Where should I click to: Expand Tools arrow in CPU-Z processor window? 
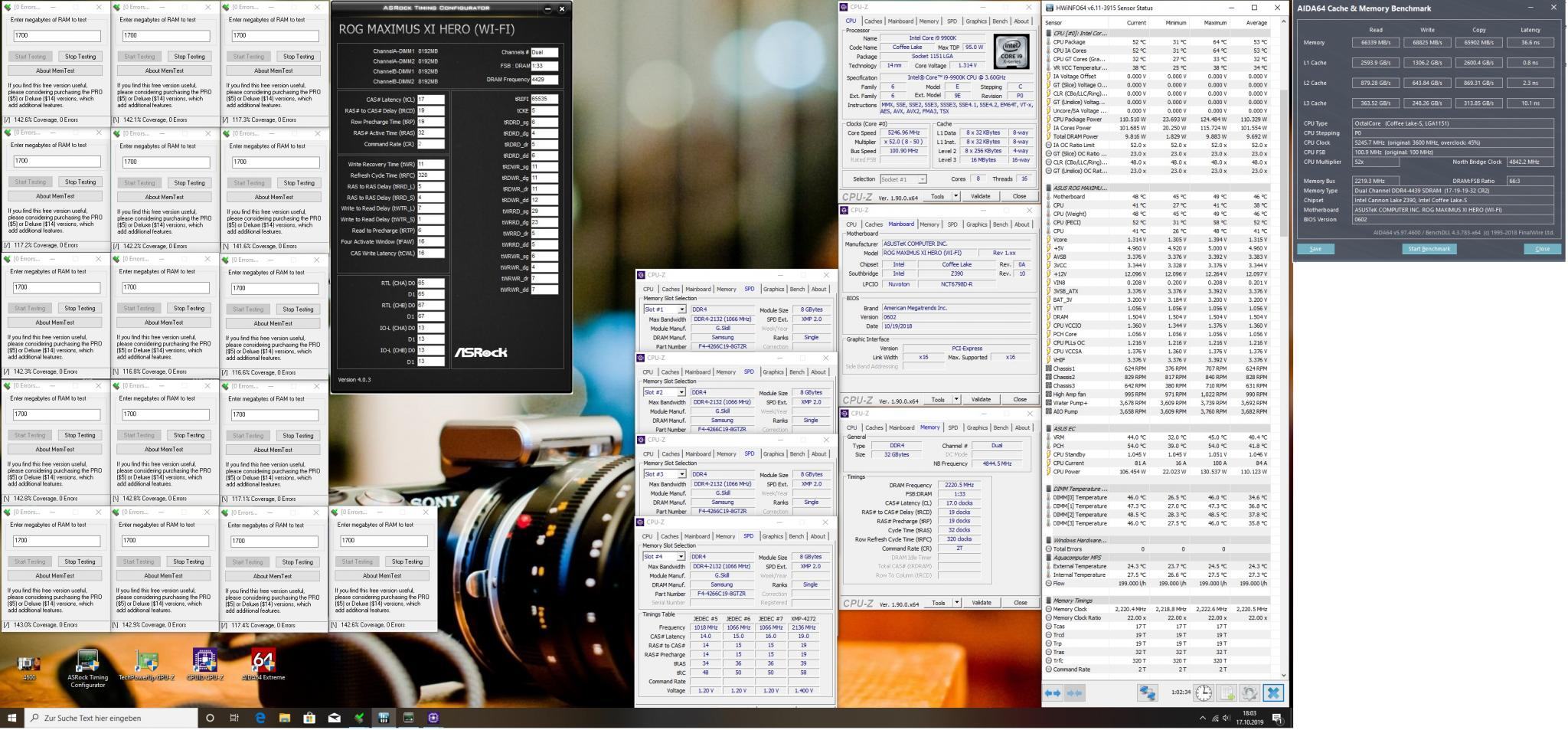pyautogui.click(x=955, y=196)
